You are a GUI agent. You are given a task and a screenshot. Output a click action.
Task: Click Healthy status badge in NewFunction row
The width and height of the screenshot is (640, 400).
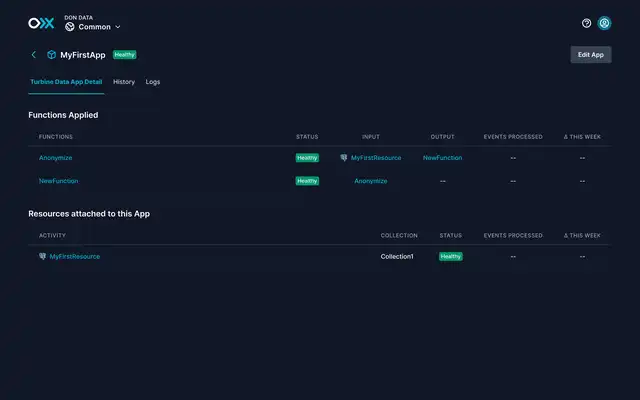tap(307, 181)
